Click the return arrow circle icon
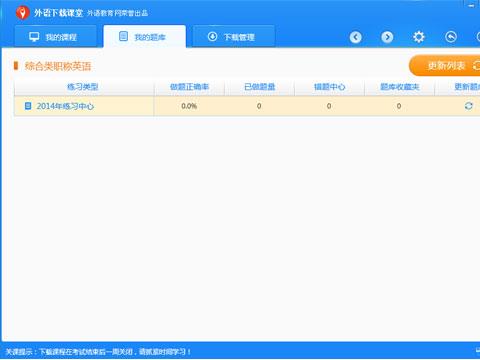This screenshot has width=480, height=360. click(451, 37)
